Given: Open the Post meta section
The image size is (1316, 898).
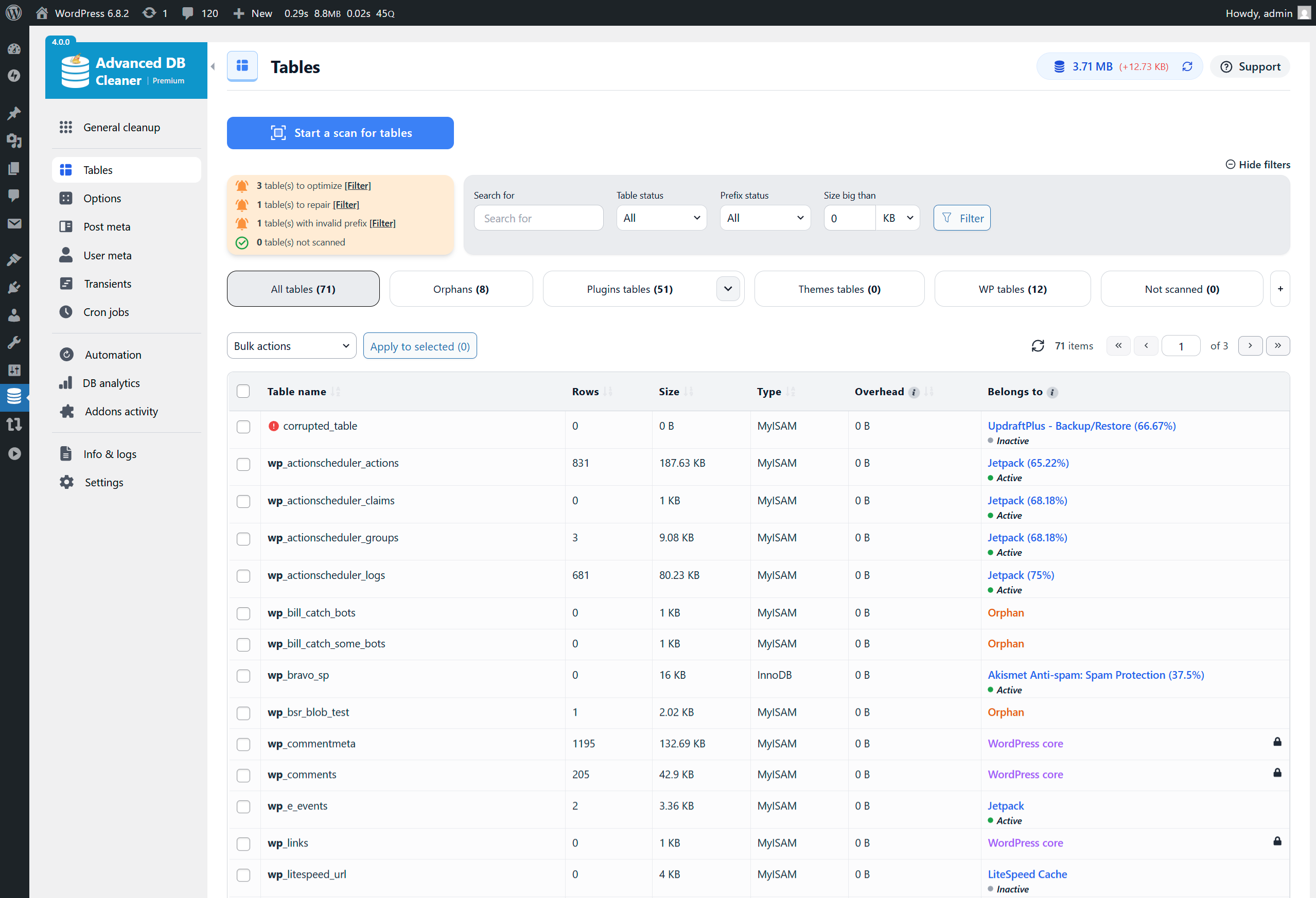Looking at the screenshot, I should 107,226.
